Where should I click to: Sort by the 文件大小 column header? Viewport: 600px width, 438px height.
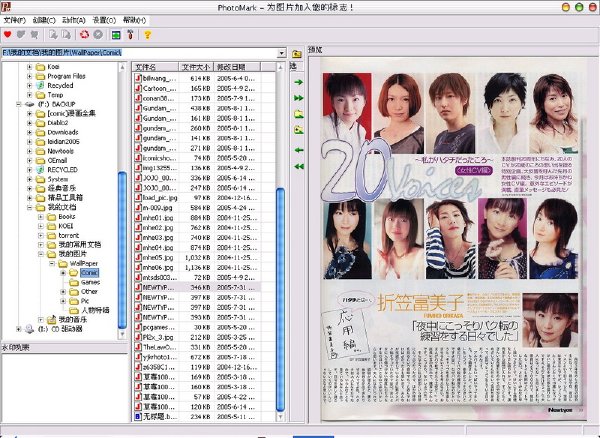click(196, 67)
